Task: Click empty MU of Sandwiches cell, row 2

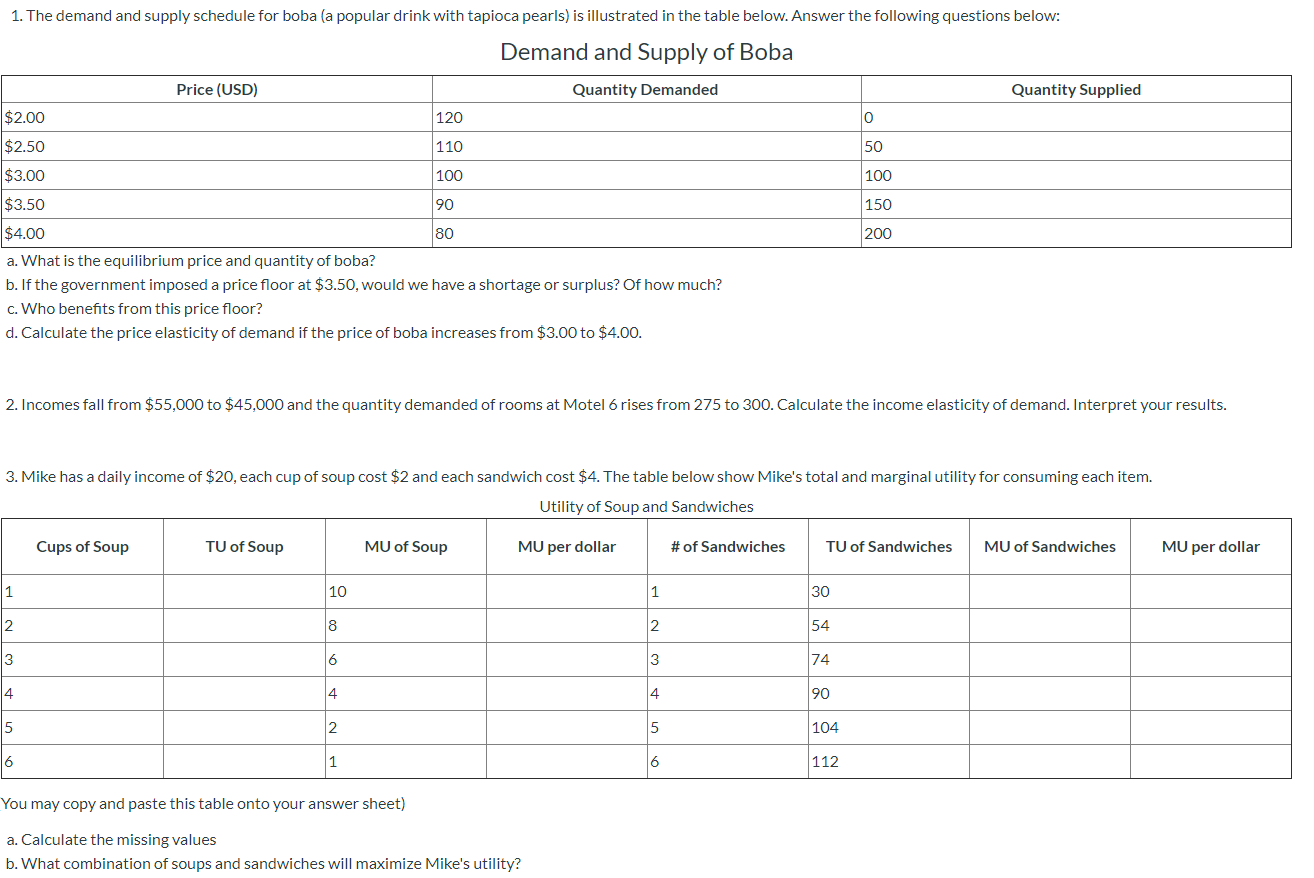Action: pos(1050,625)
